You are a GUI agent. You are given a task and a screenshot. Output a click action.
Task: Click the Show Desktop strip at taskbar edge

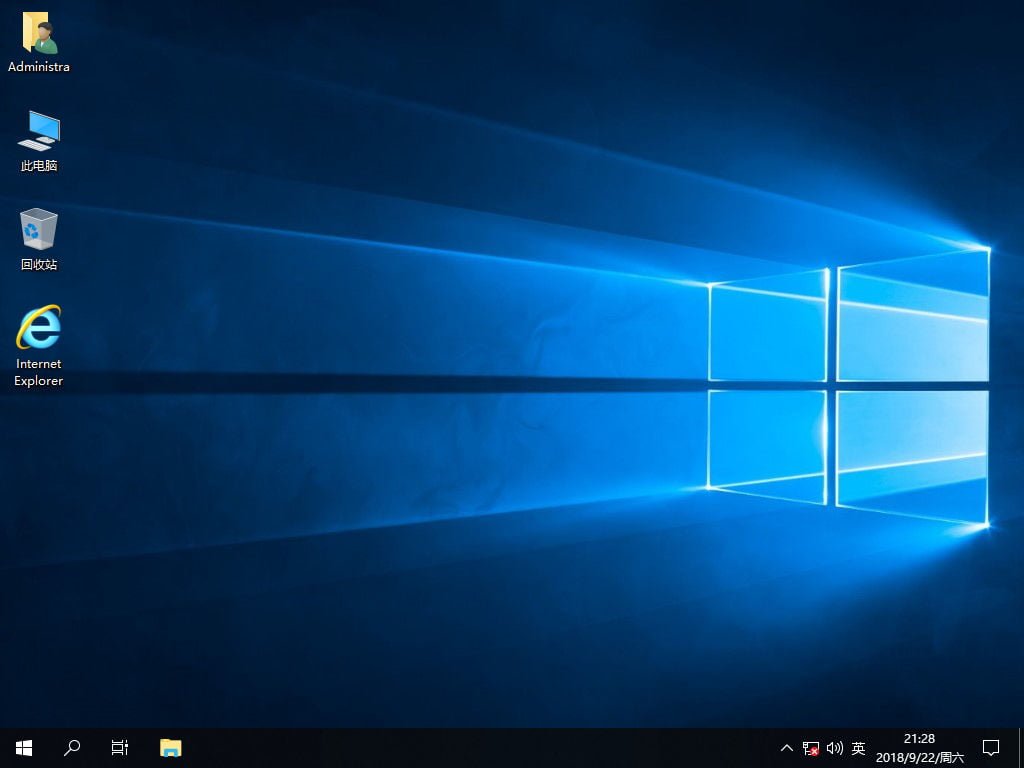point(1021,747)
